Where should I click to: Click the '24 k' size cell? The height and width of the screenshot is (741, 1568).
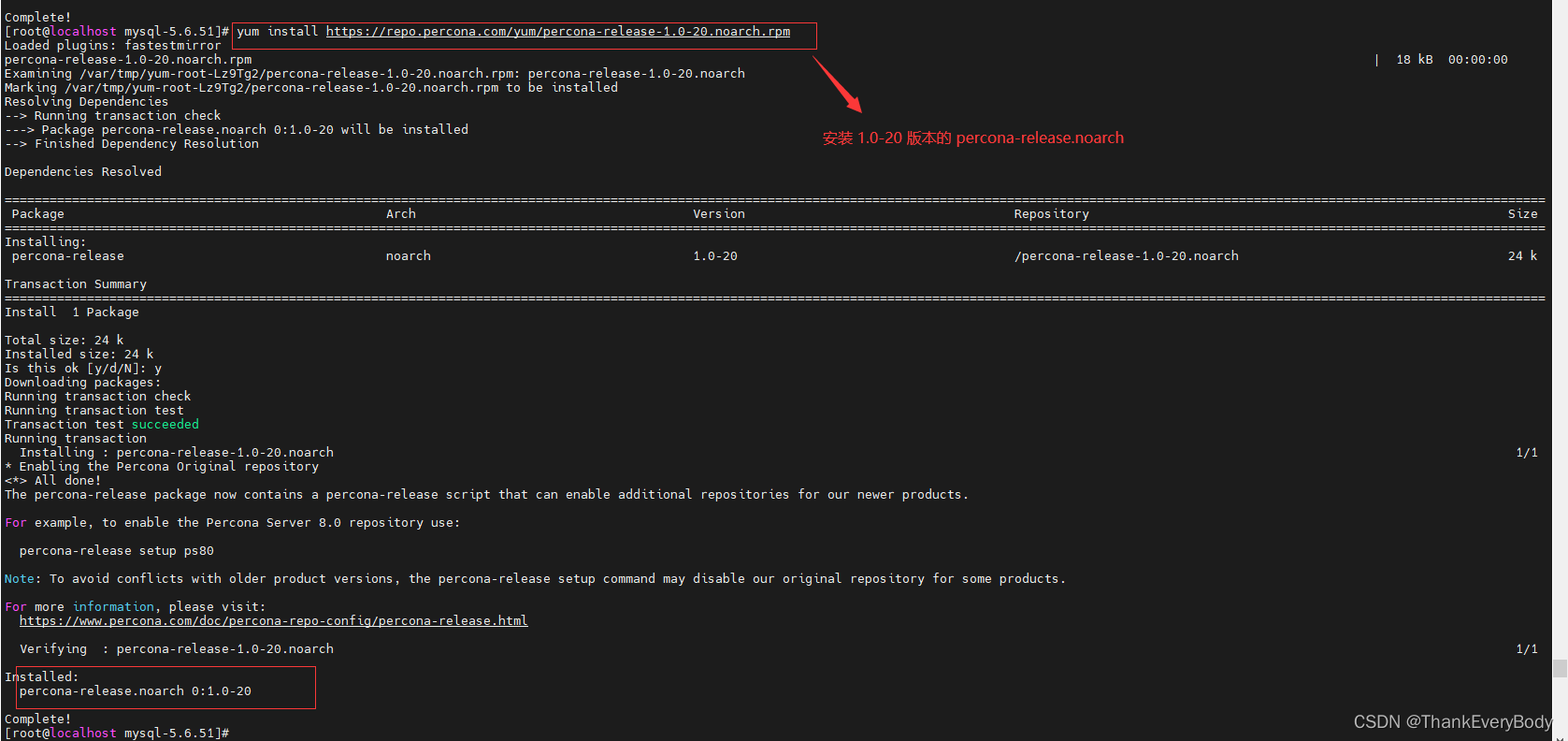pos(1523,256)
